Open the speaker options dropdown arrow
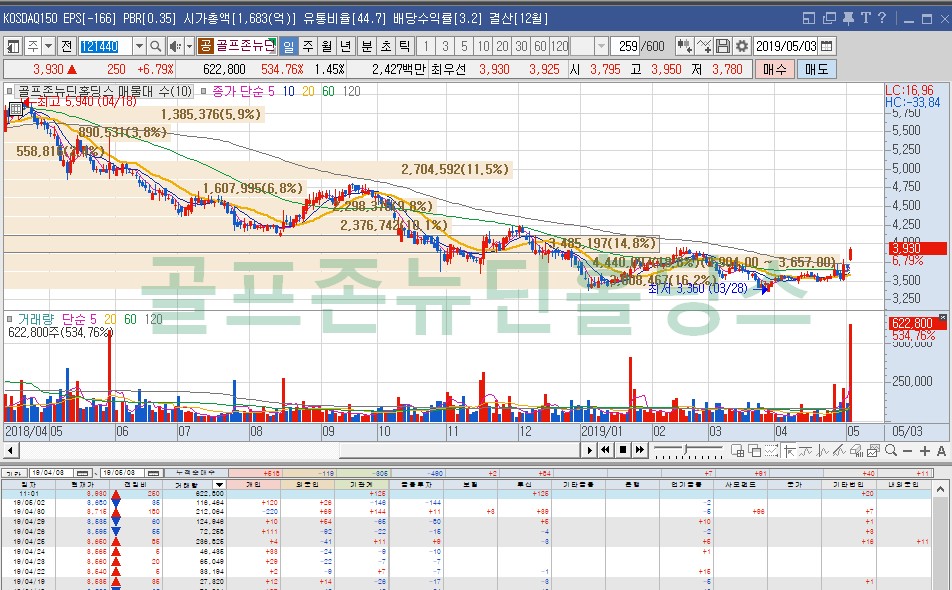Screen dimensions: 952x590 189,46
